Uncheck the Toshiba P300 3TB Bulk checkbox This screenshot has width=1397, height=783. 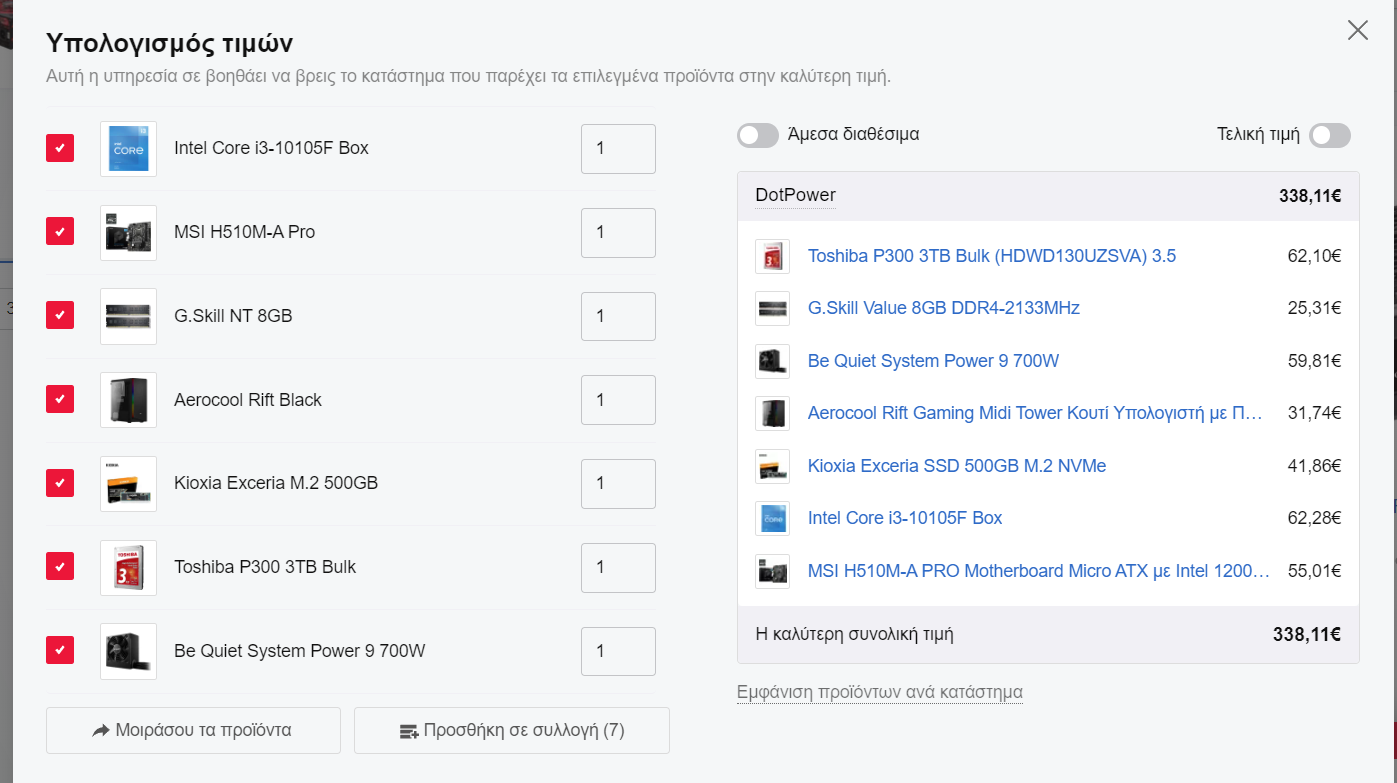tap(60, 566)
